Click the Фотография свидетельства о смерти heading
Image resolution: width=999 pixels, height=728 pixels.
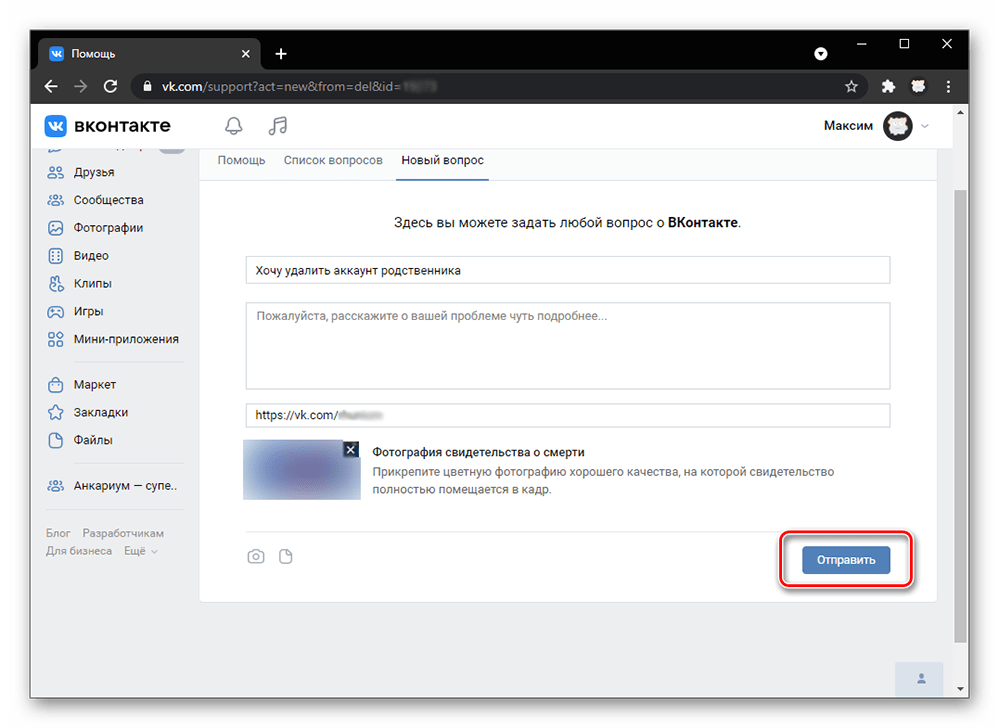tap(478, 452)
